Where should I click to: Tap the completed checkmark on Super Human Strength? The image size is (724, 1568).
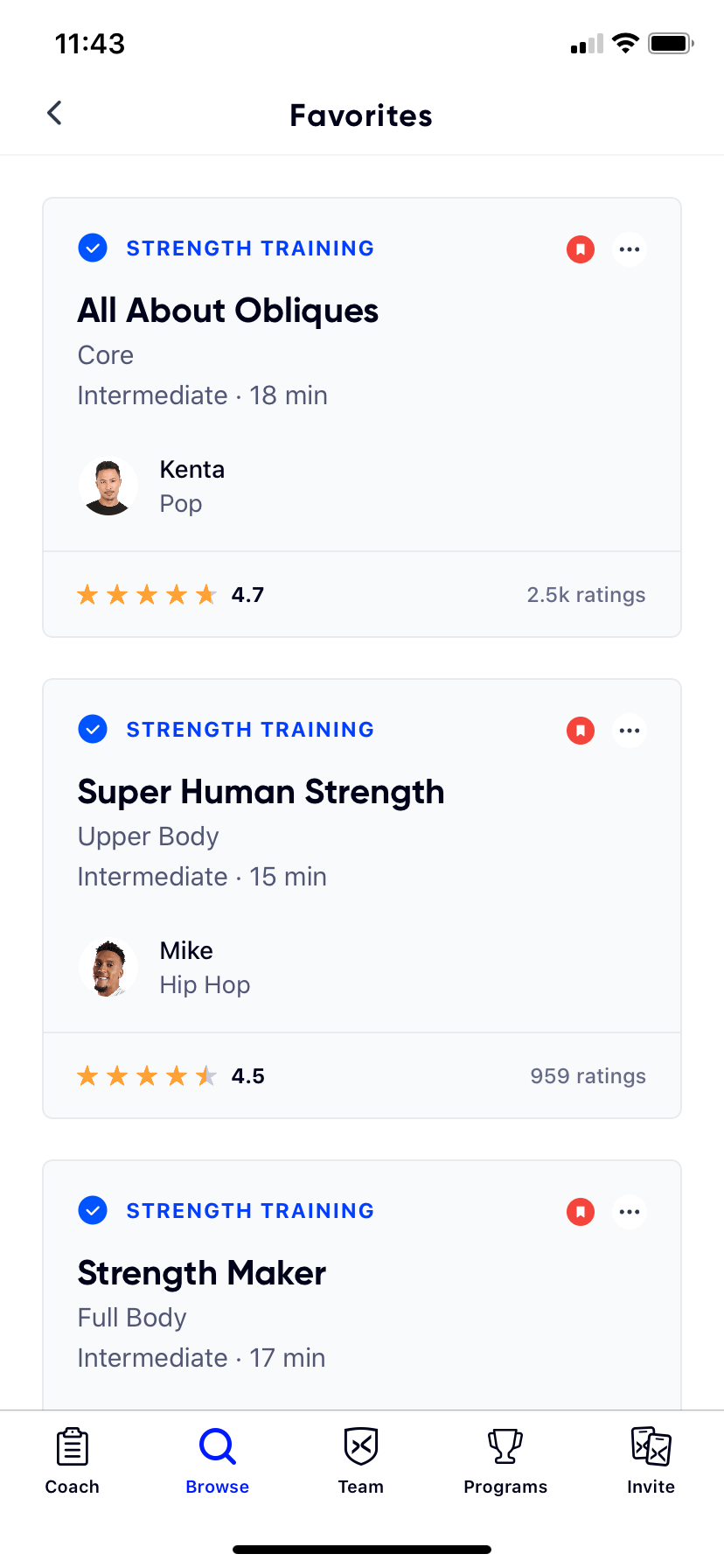coord(93,729)
